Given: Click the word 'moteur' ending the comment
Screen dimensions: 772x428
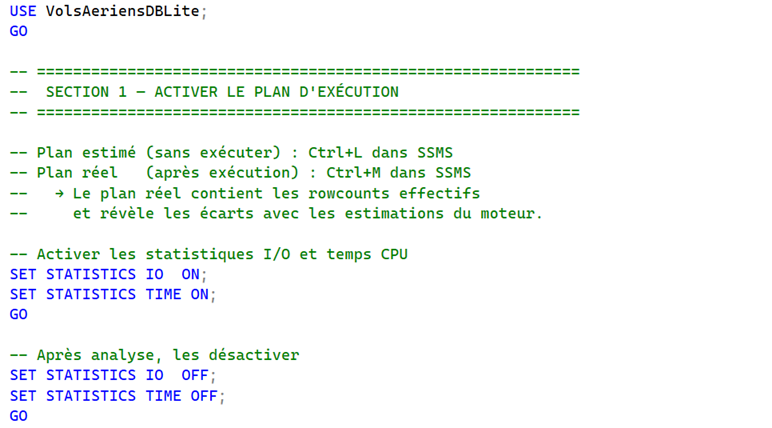Looking at the screenshot, I should click(508, 213).
